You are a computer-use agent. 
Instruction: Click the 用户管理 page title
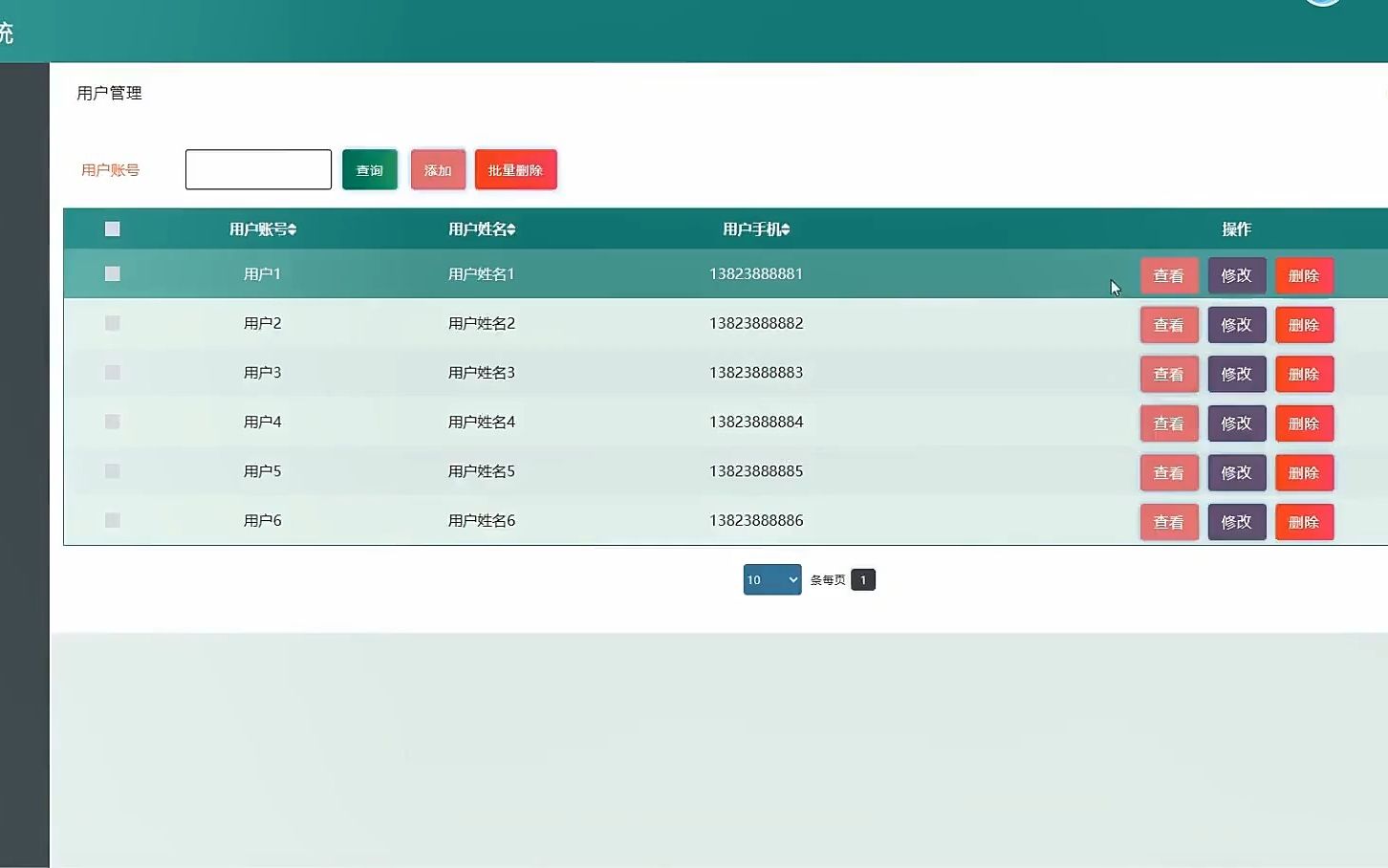[109, 93]
